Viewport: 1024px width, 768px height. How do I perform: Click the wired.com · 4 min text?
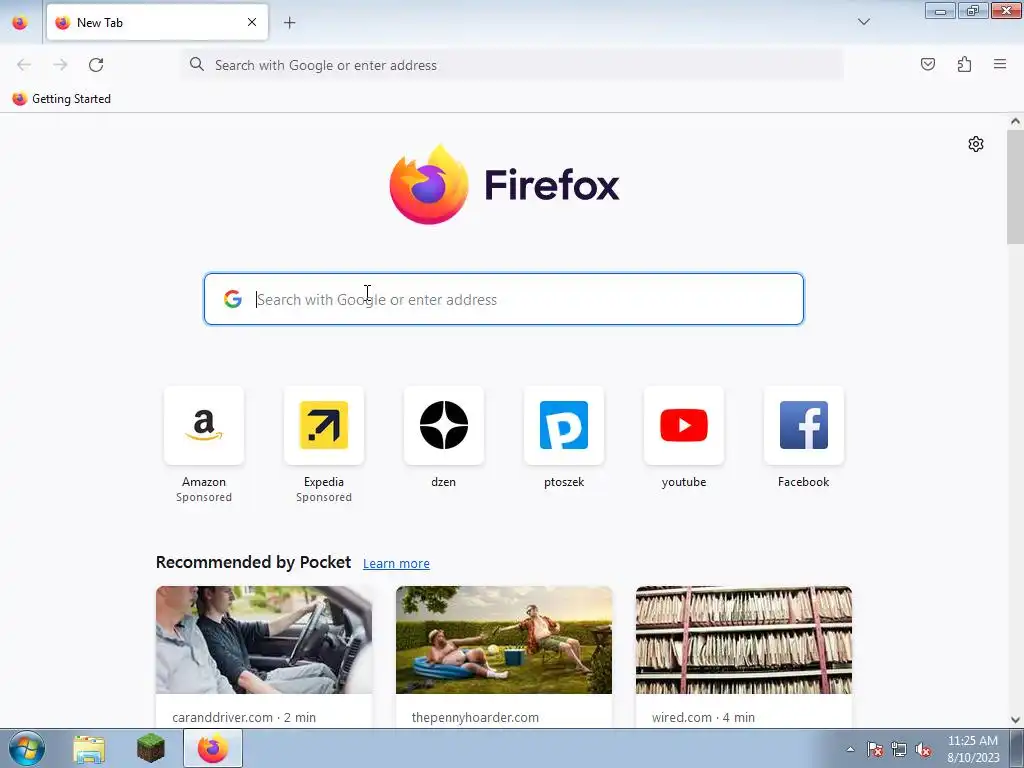pyautogui.click(x=703, y=717)
